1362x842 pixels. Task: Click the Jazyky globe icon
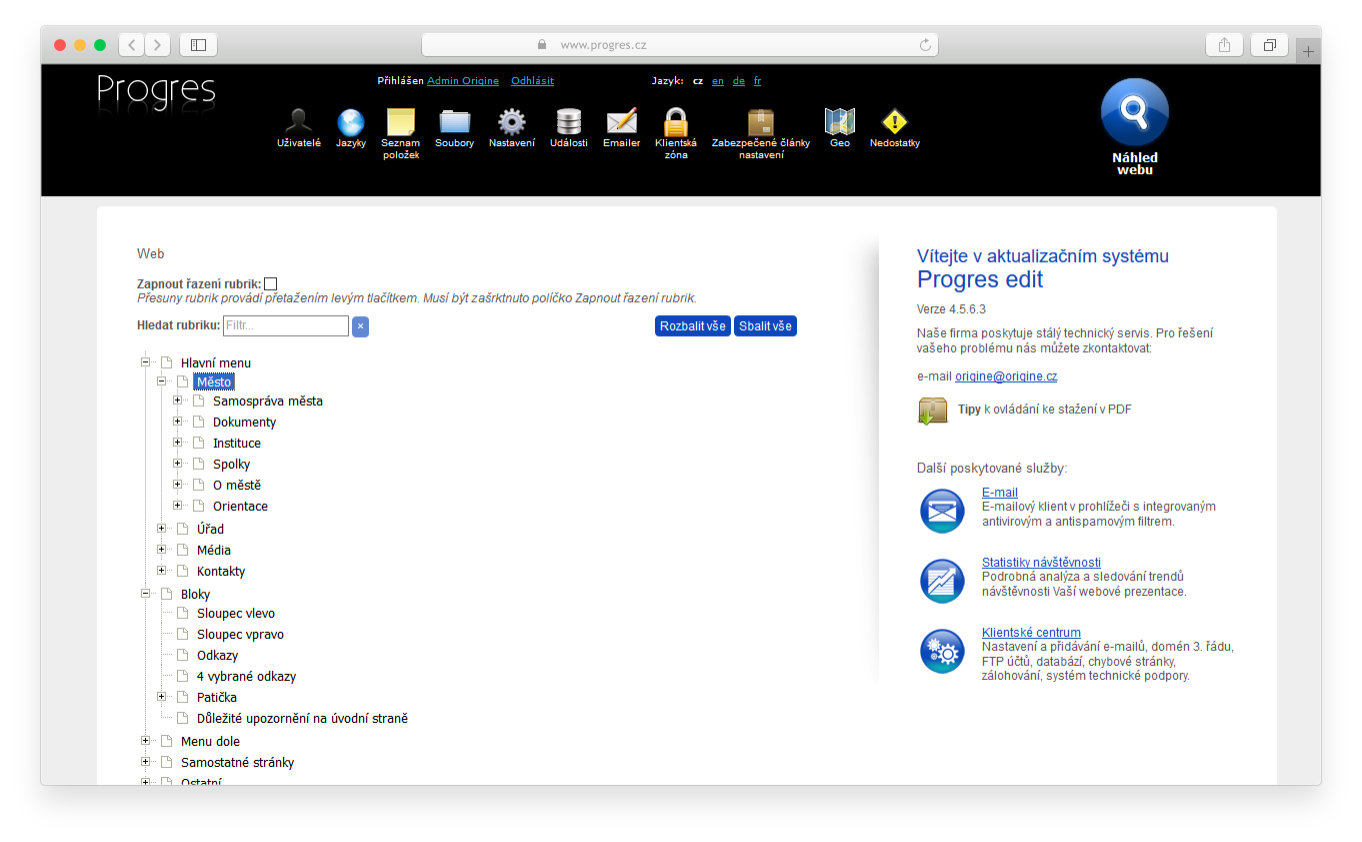click(x=351, y=123)
